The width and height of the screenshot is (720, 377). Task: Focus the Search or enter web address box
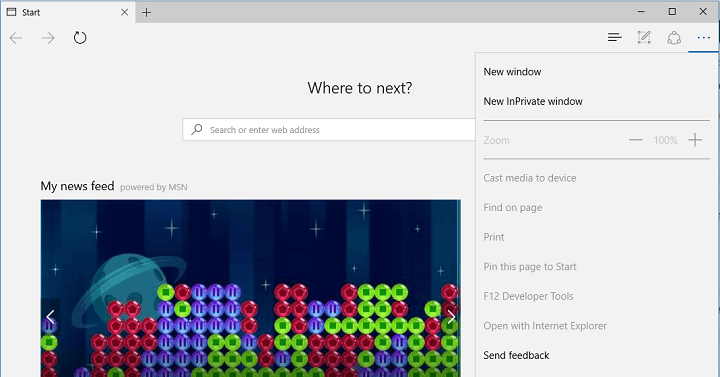pyautogui.click(x=329, y=129)
